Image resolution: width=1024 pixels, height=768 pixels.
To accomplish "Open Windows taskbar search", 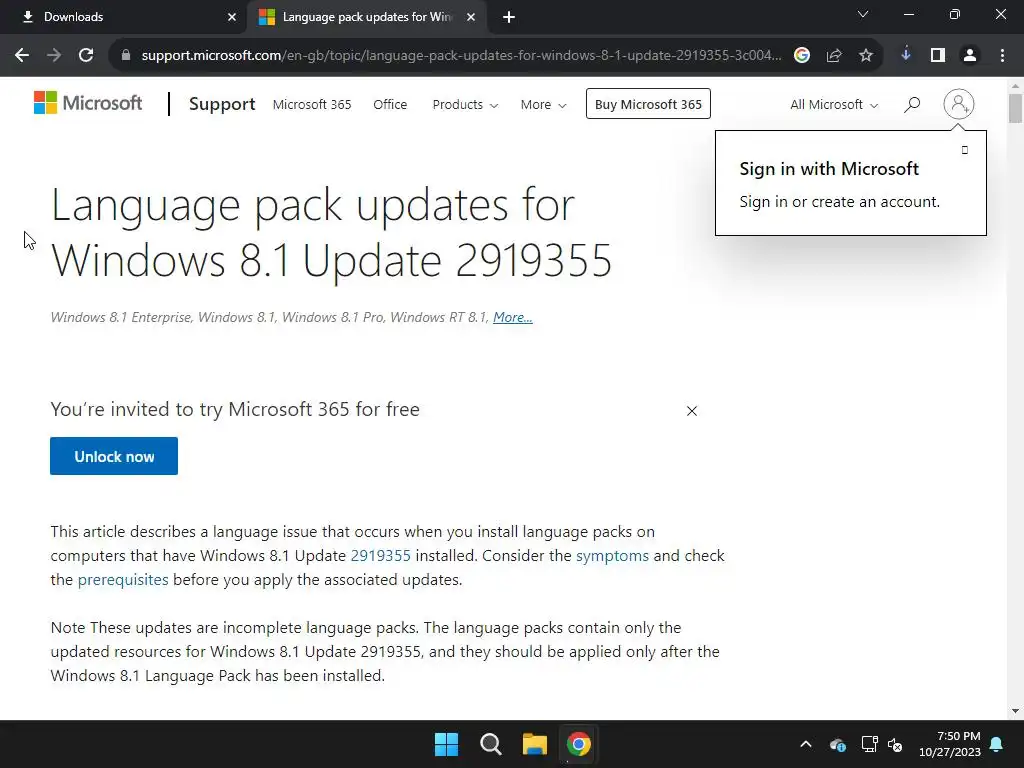I will [x=490, y=744].
